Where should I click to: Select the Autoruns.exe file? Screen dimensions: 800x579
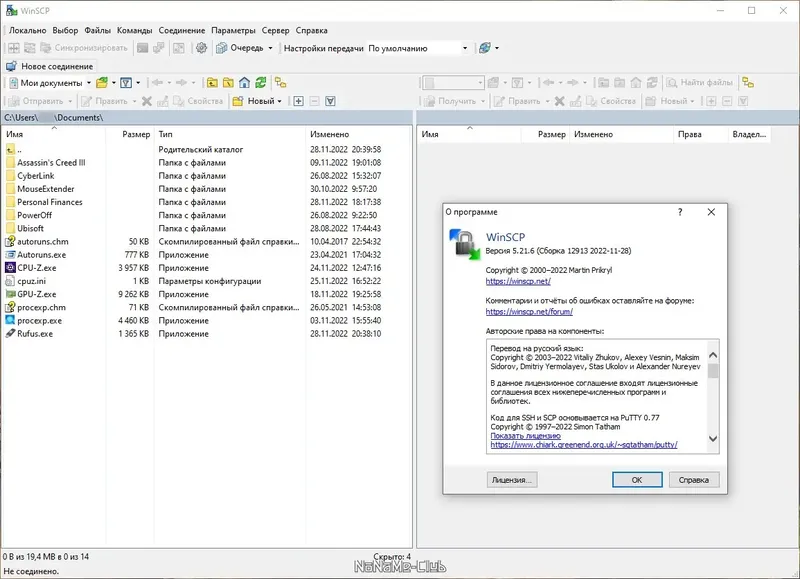206,255
